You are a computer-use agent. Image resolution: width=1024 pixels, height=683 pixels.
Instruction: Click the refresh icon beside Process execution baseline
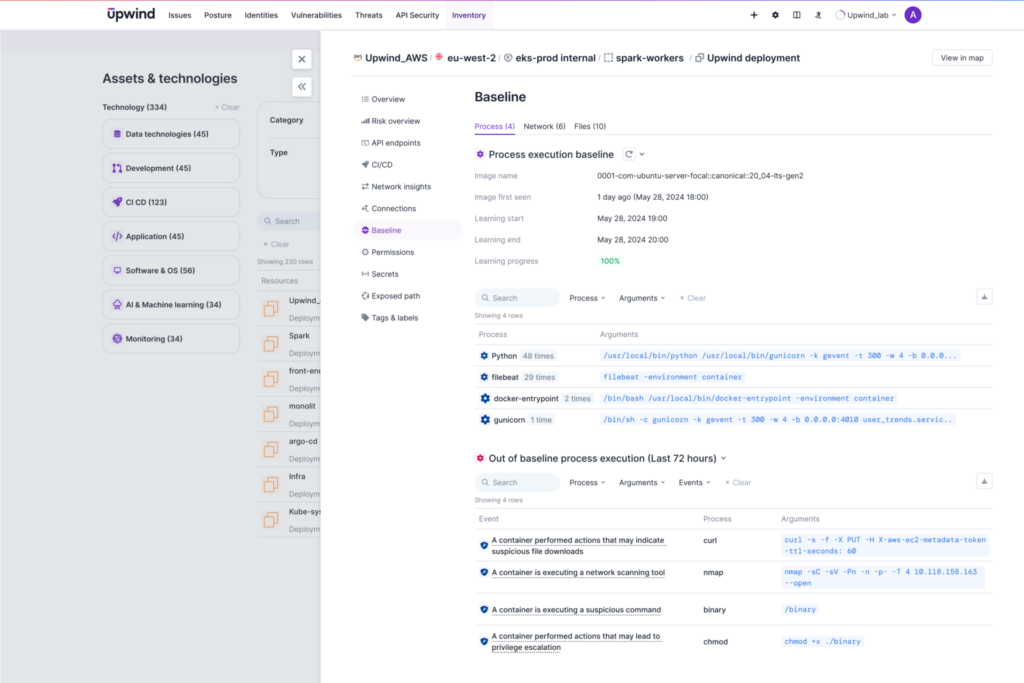(x=629, y=154)
